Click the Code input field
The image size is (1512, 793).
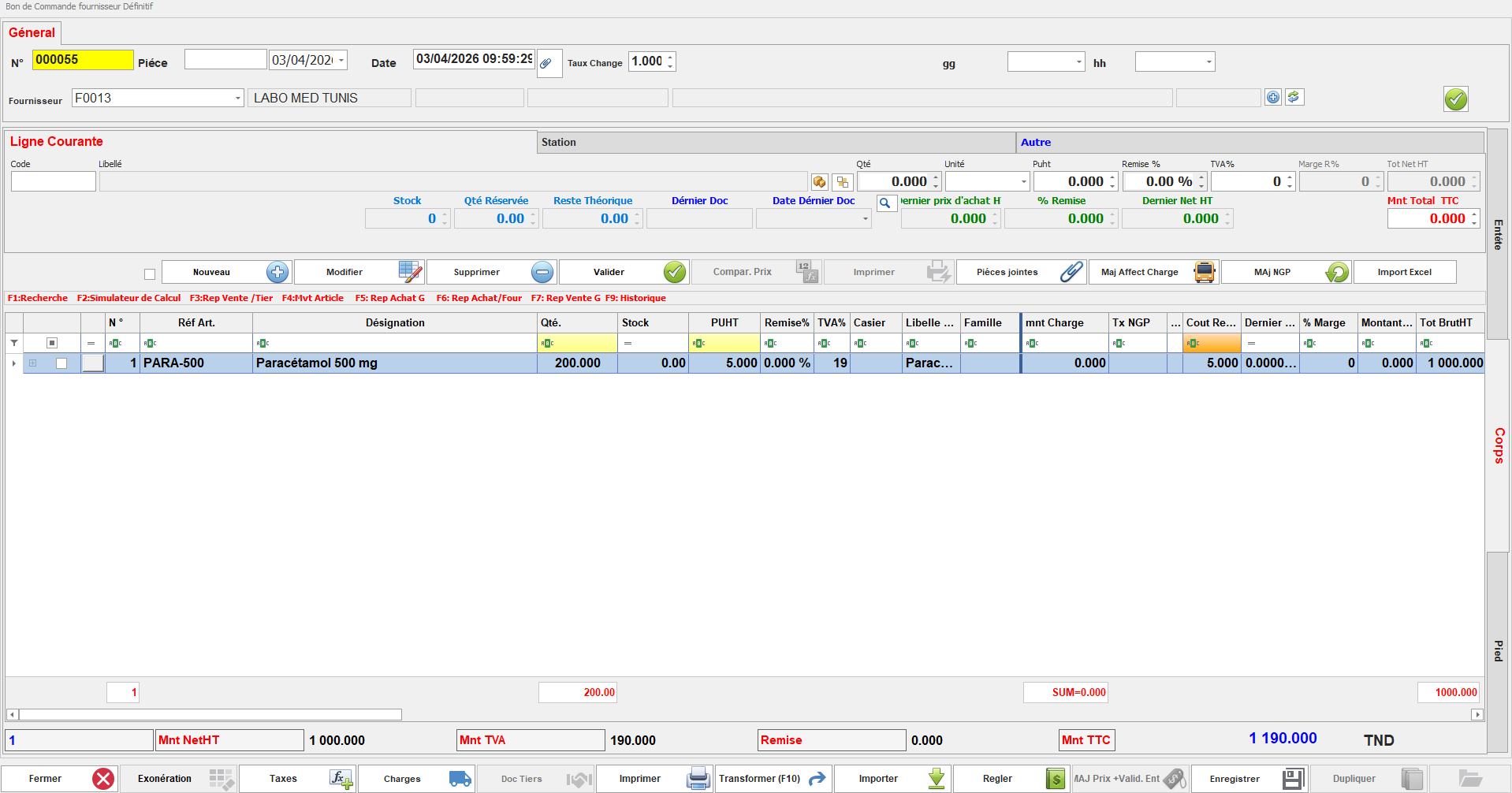54,182
